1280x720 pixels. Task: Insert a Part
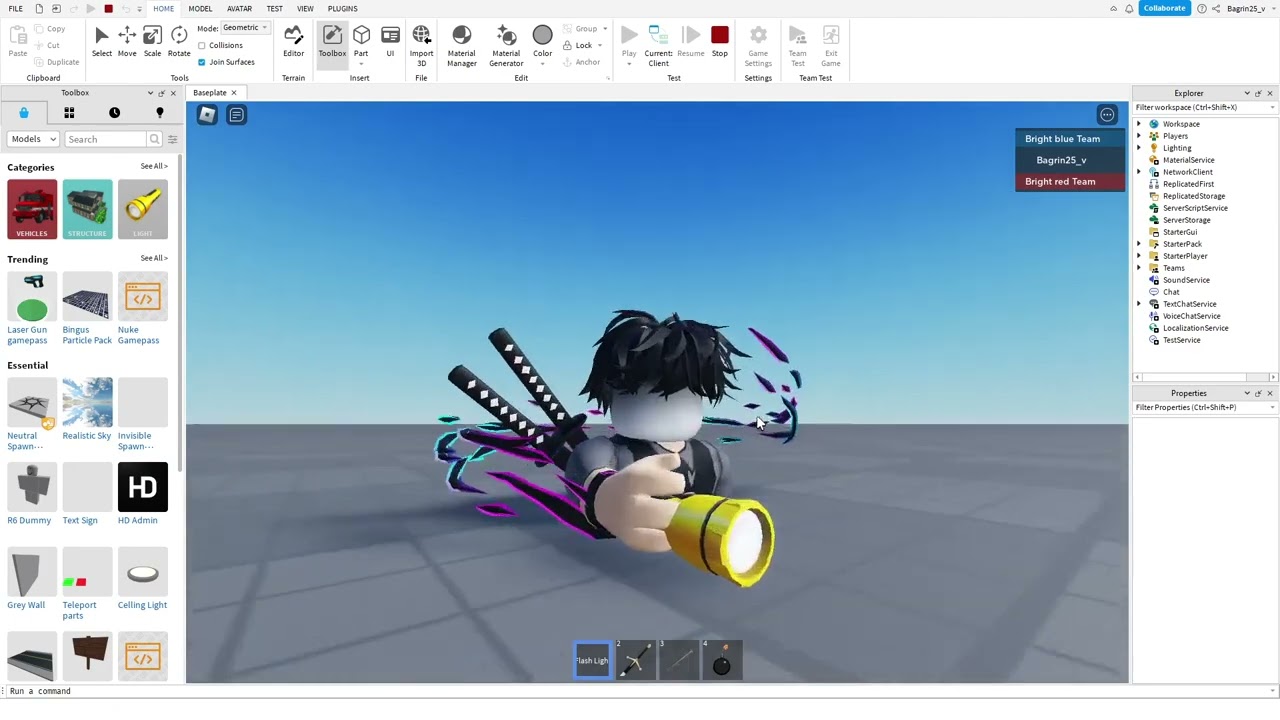point(361,42)
